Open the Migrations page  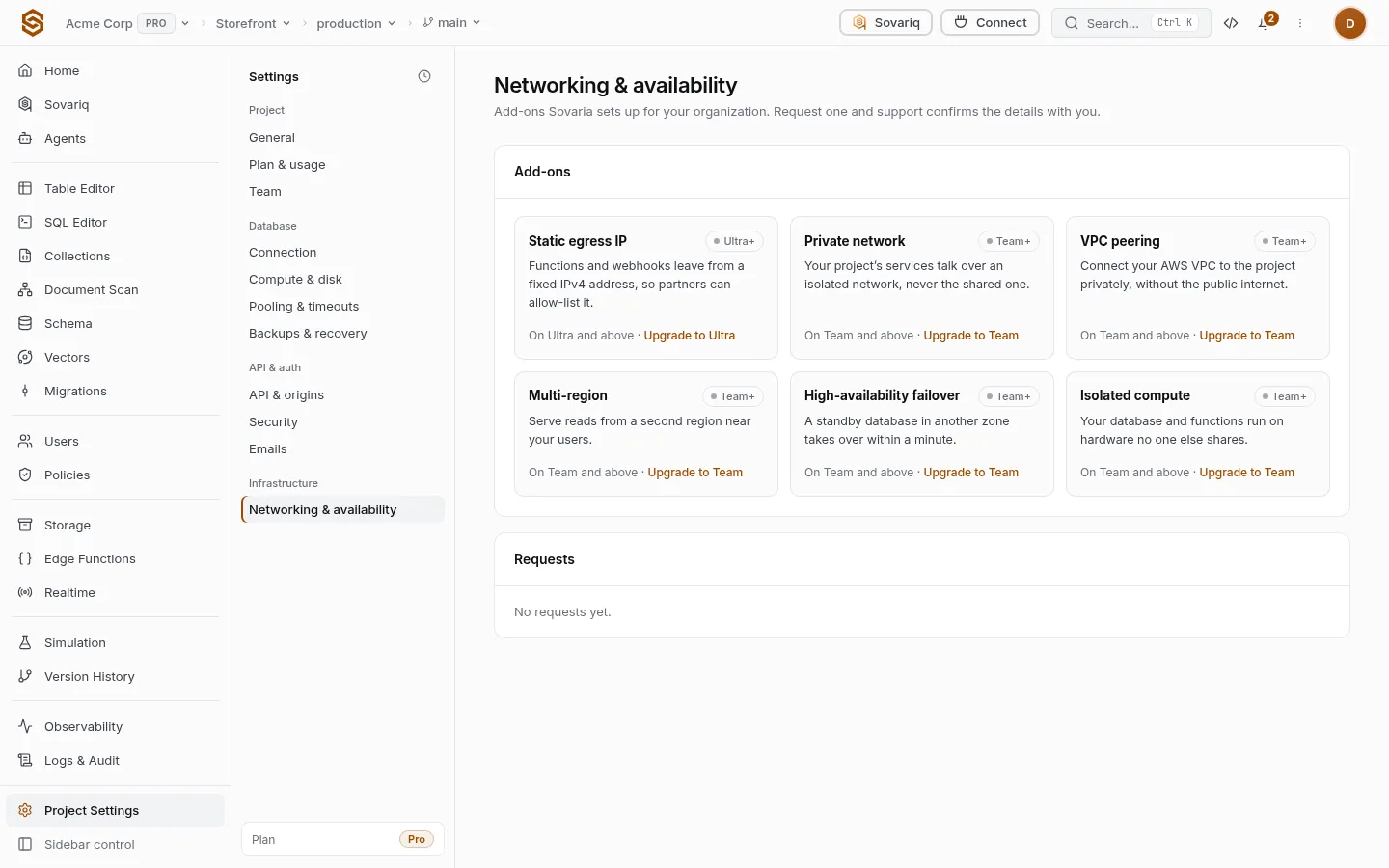[x=116, y=391]
